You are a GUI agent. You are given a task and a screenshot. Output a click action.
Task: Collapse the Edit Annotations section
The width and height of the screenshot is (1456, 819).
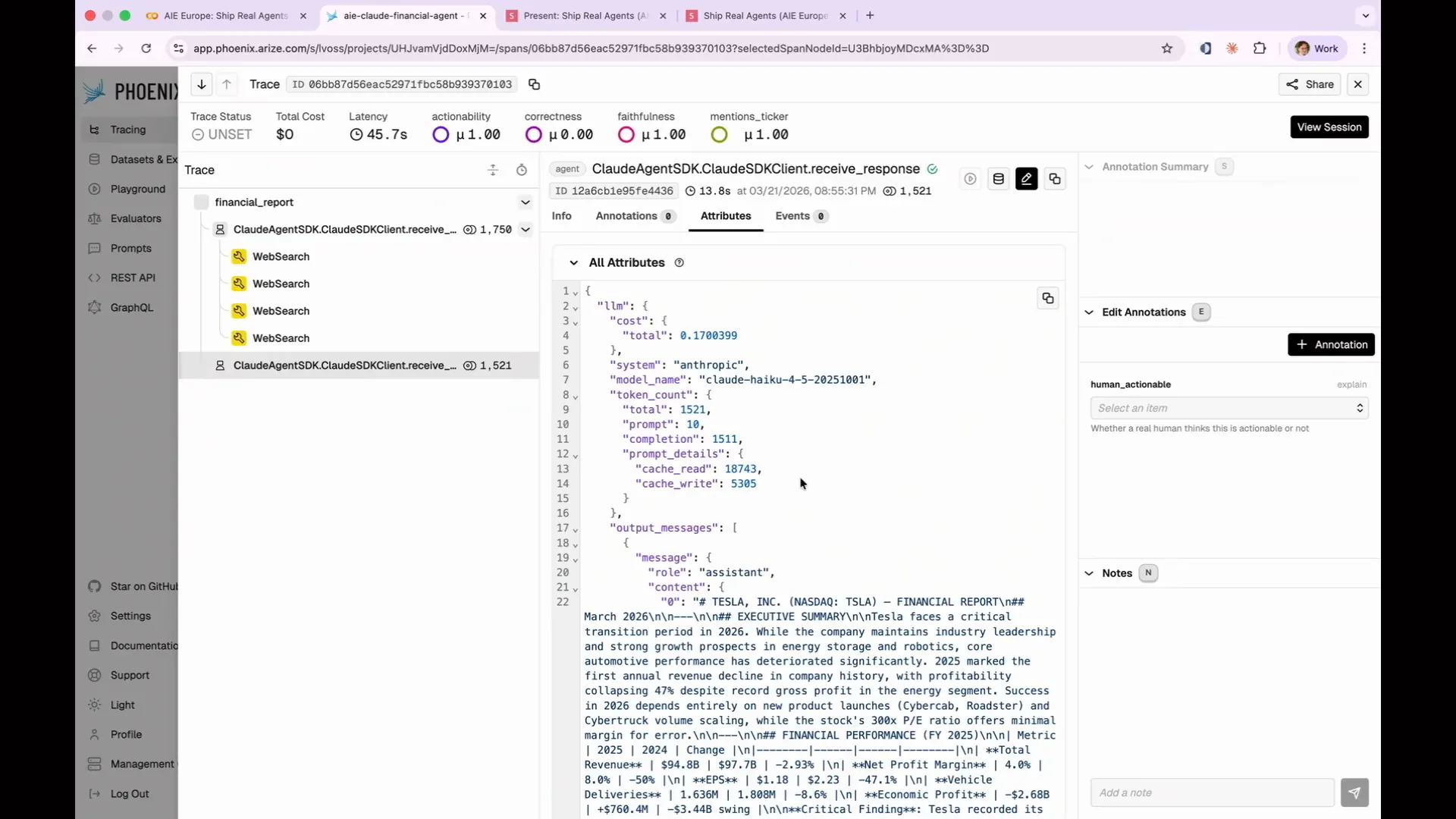pos(1089,312)
